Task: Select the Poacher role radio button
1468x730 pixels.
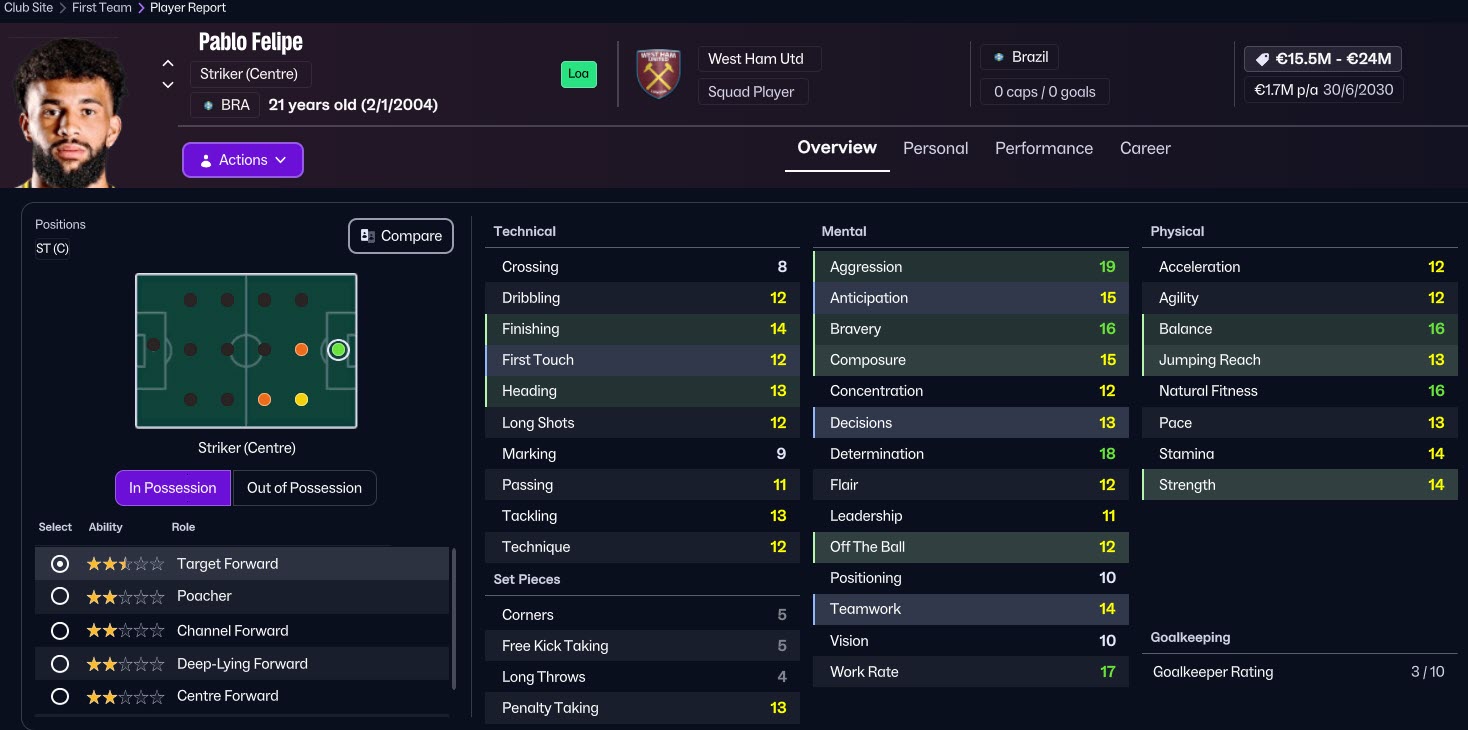Action: 60,596
